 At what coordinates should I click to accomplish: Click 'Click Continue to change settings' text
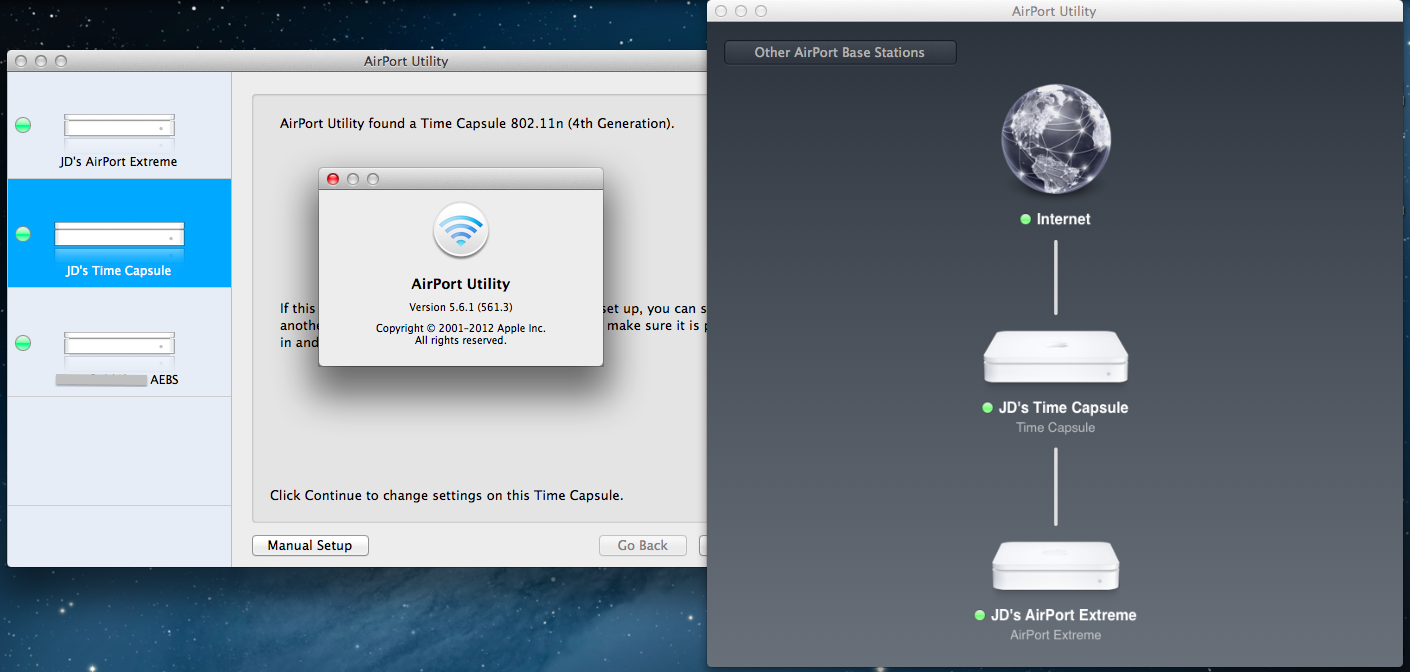(447, 495)
